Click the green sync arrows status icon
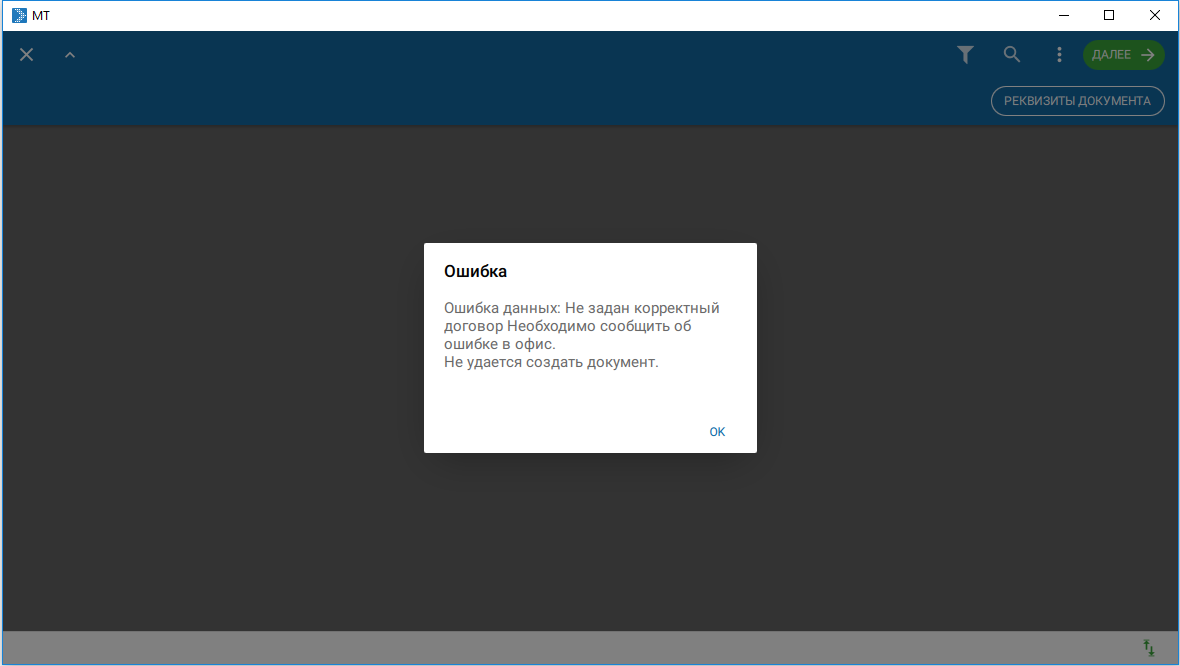1180x666 pixels. tap(1149, 648)
